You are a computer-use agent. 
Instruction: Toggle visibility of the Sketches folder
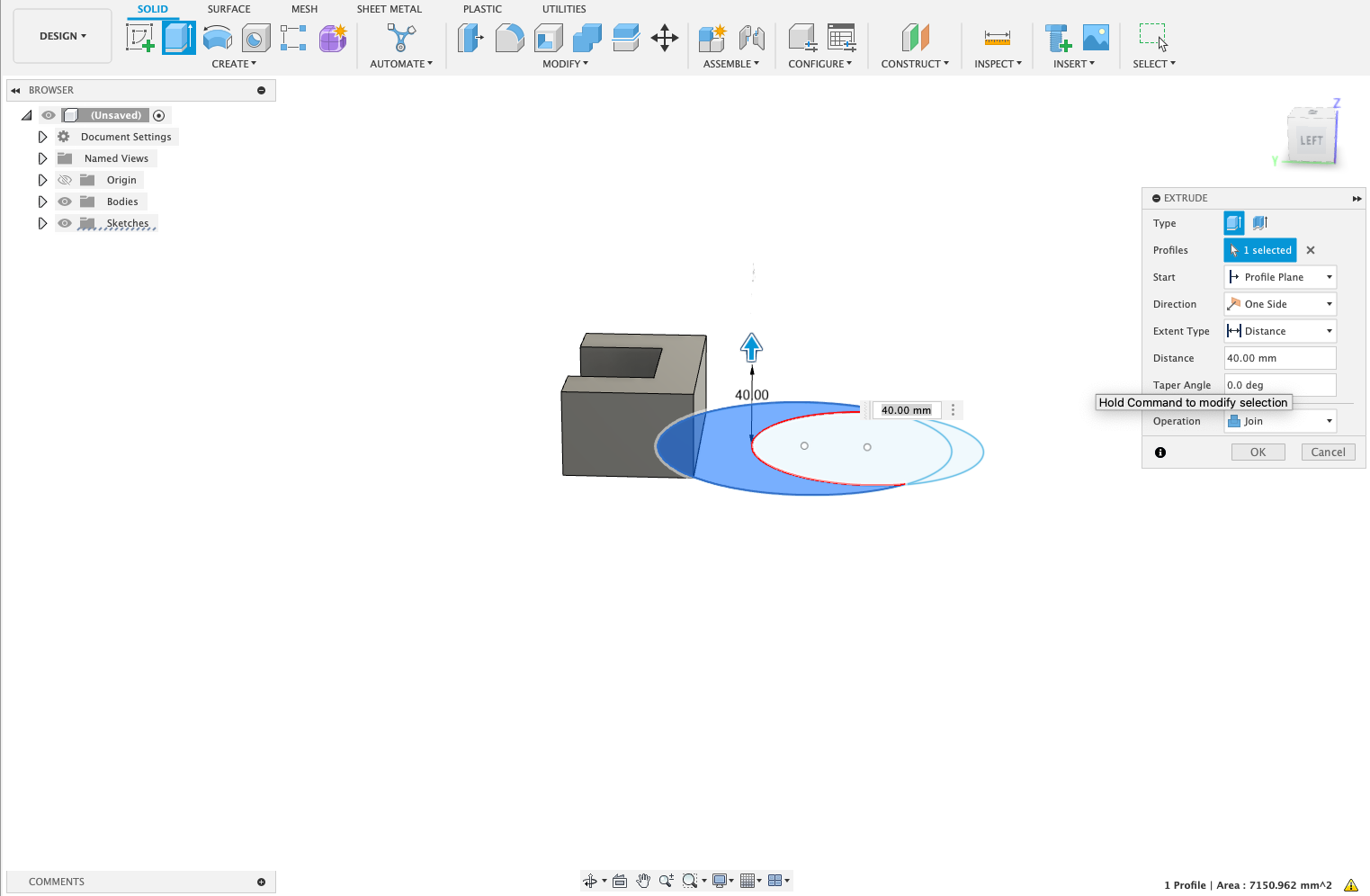pyautogui.click(x=65, y=223)
